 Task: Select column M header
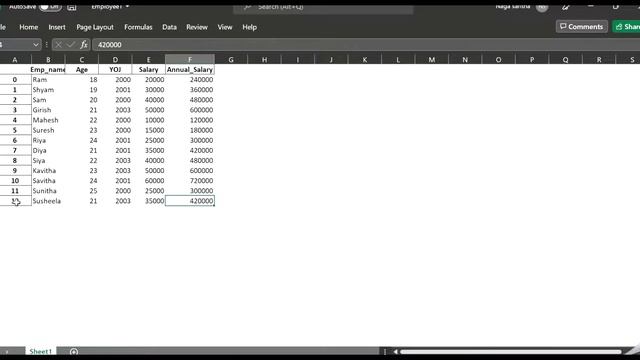click(x=431, y=60)
